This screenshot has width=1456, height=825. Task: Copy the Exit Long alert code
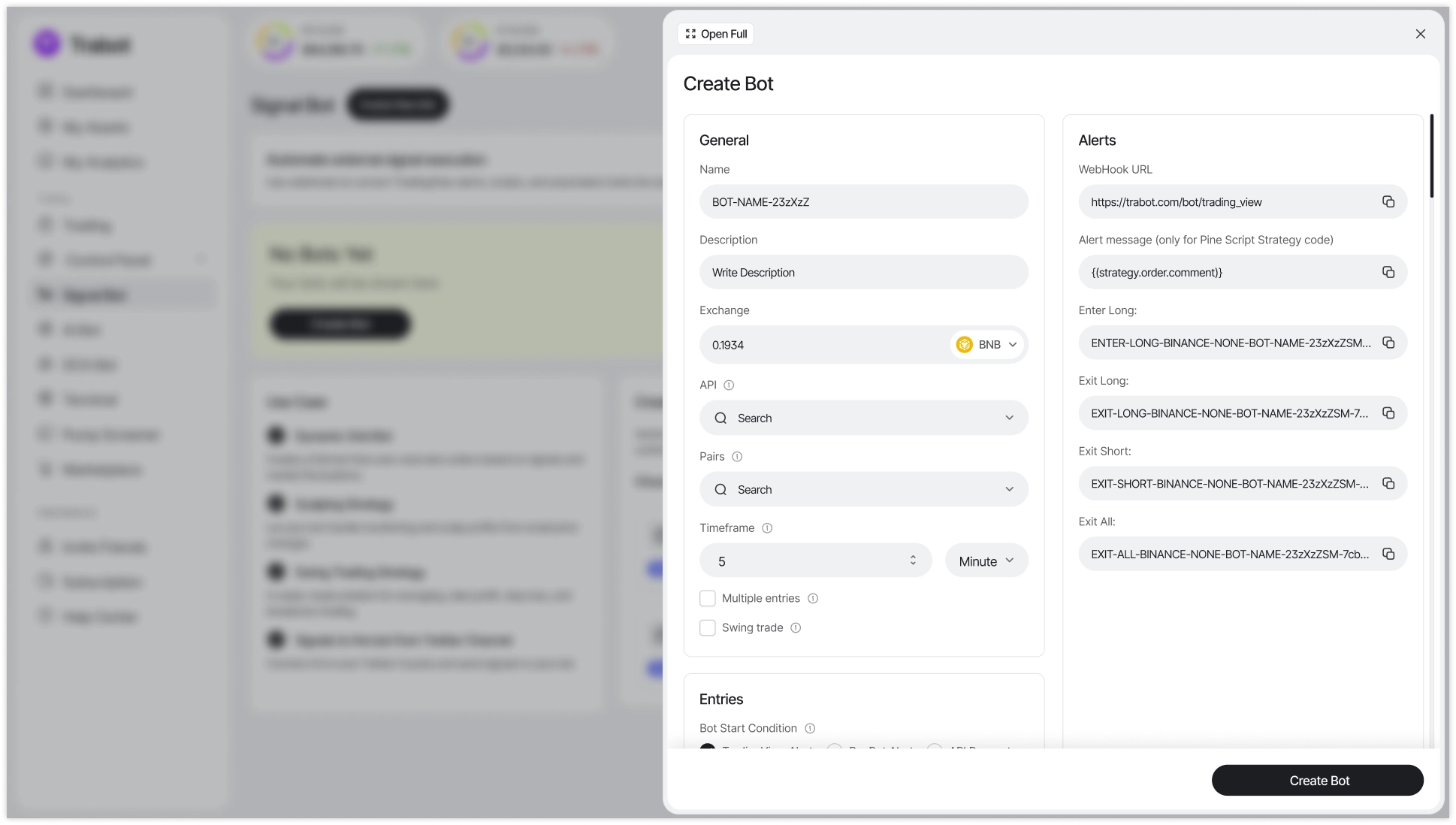point(1388,413)
